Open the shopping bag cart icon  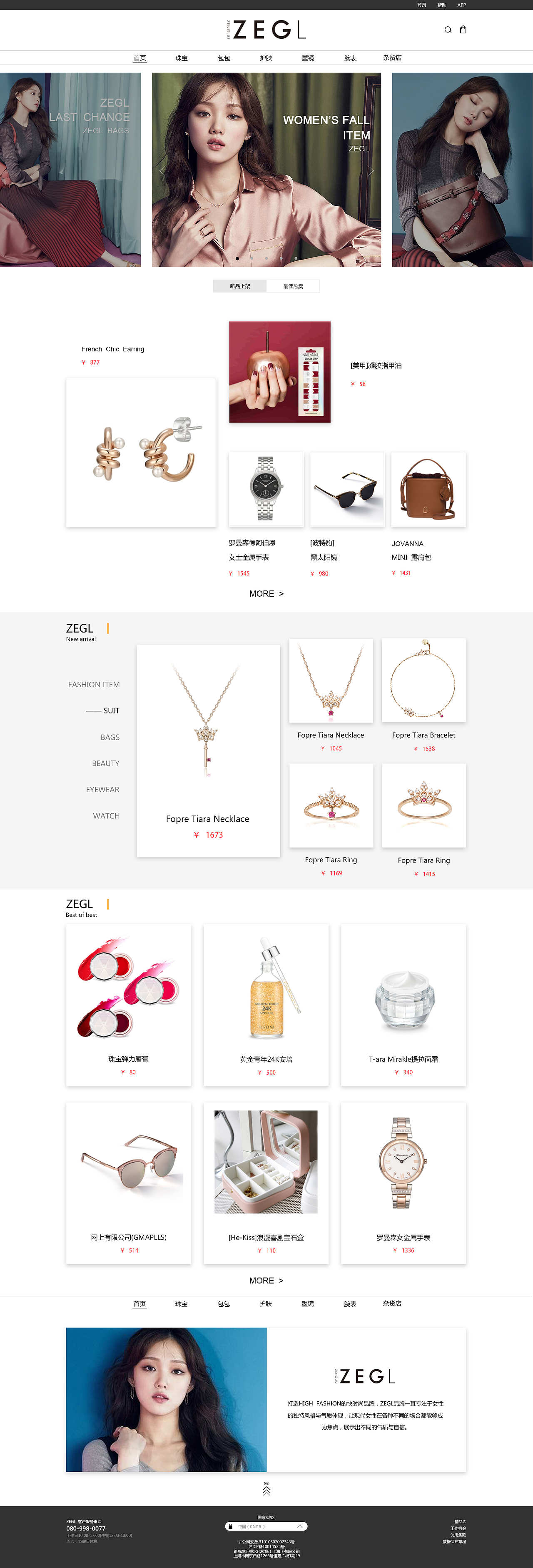pos(463,29)
